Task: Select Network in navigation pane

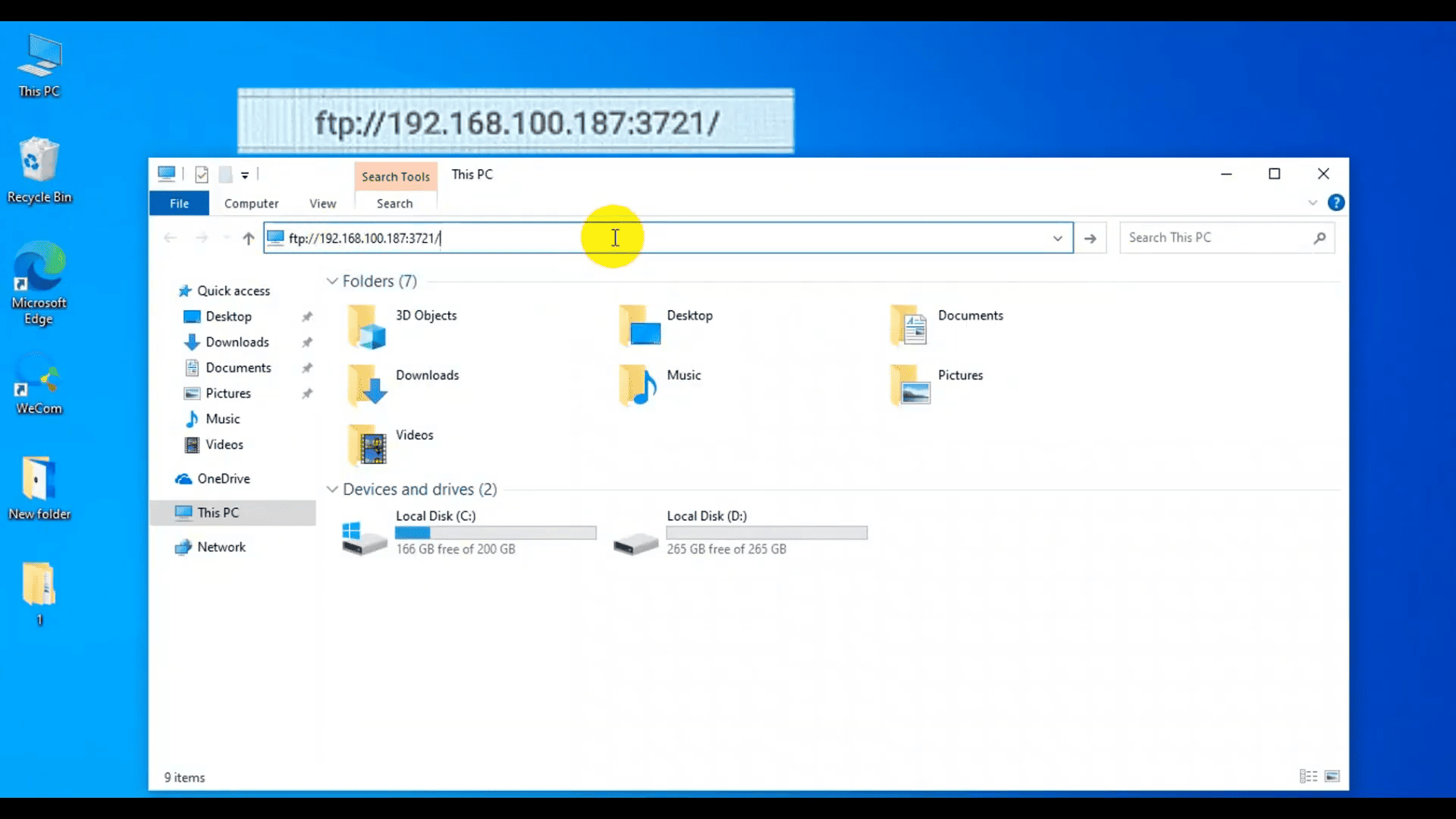Action: tap(221, 547)
